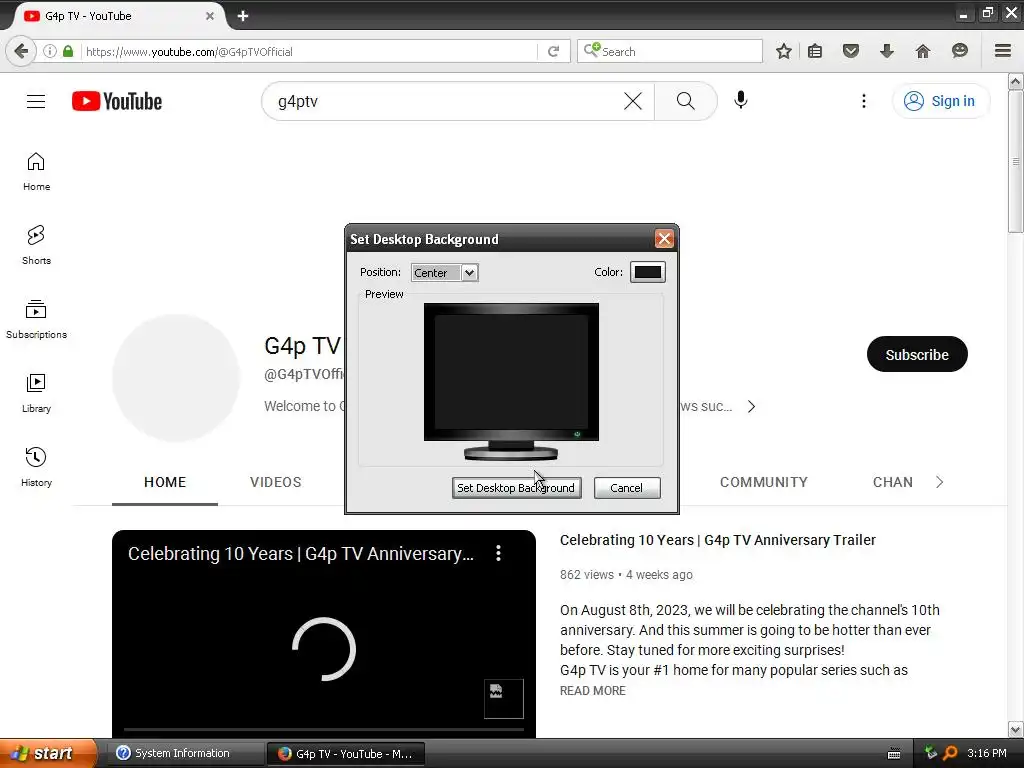This screenshot has width=1024, height=768.
Task: Go to Home in the YouTube sidebar
Action: coord(37,171)
